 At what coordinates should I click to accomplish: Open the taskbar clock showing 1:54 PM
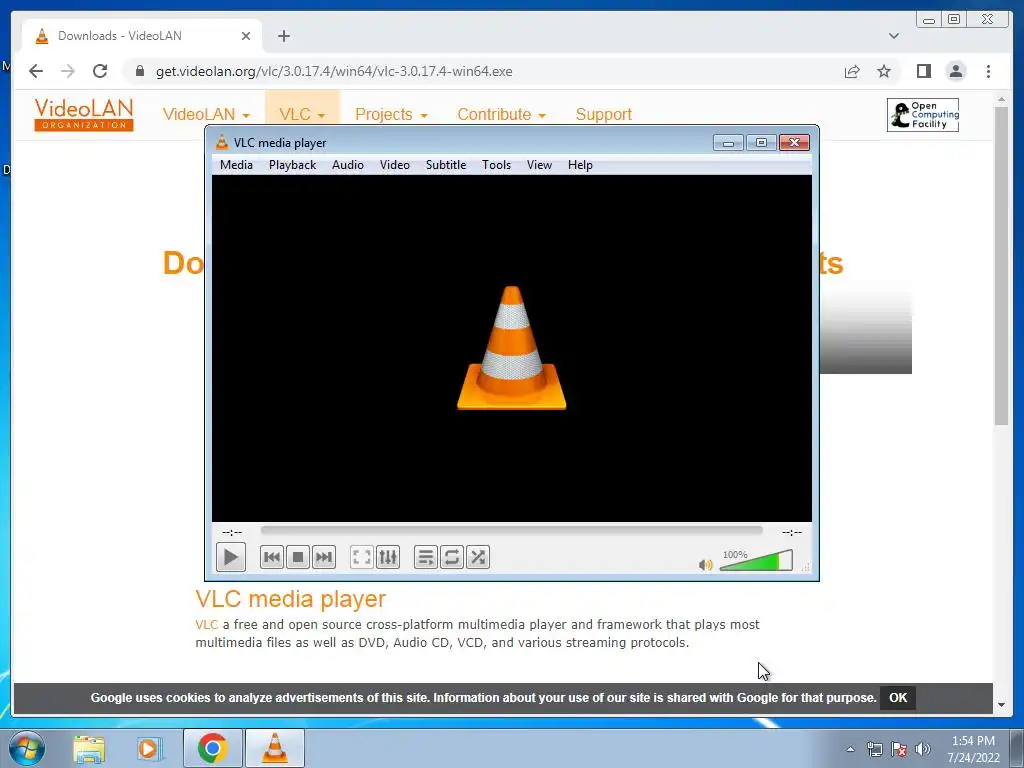click(973, 749)
